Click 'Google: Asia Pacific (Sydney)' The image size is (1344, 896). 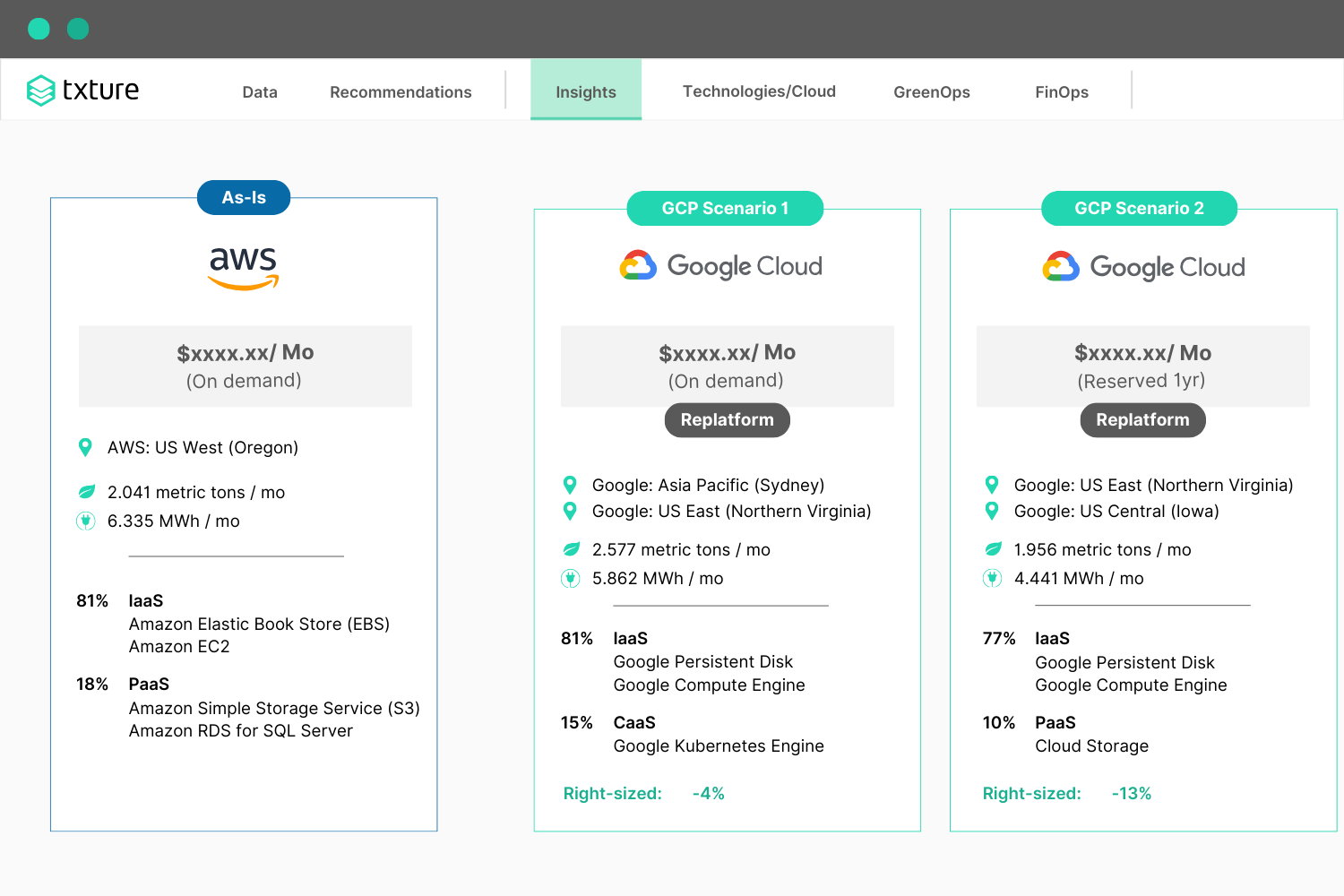pyautogui.click(x=708, y=485)
